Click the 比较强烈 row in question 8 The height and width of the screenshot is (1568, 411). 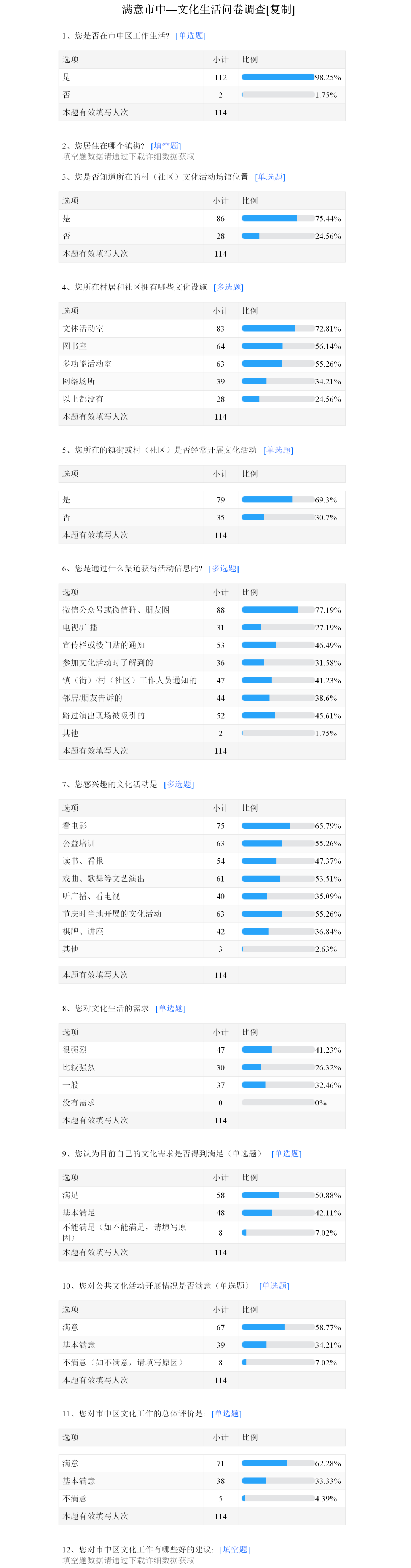click(x=78, y=1068)
